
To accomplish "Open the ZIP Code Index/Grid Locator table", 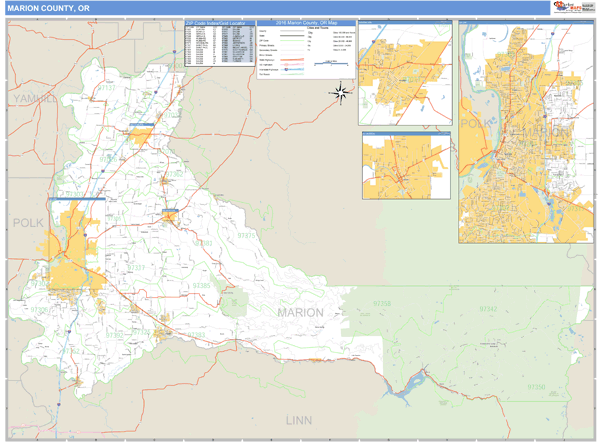I will 220,43.
